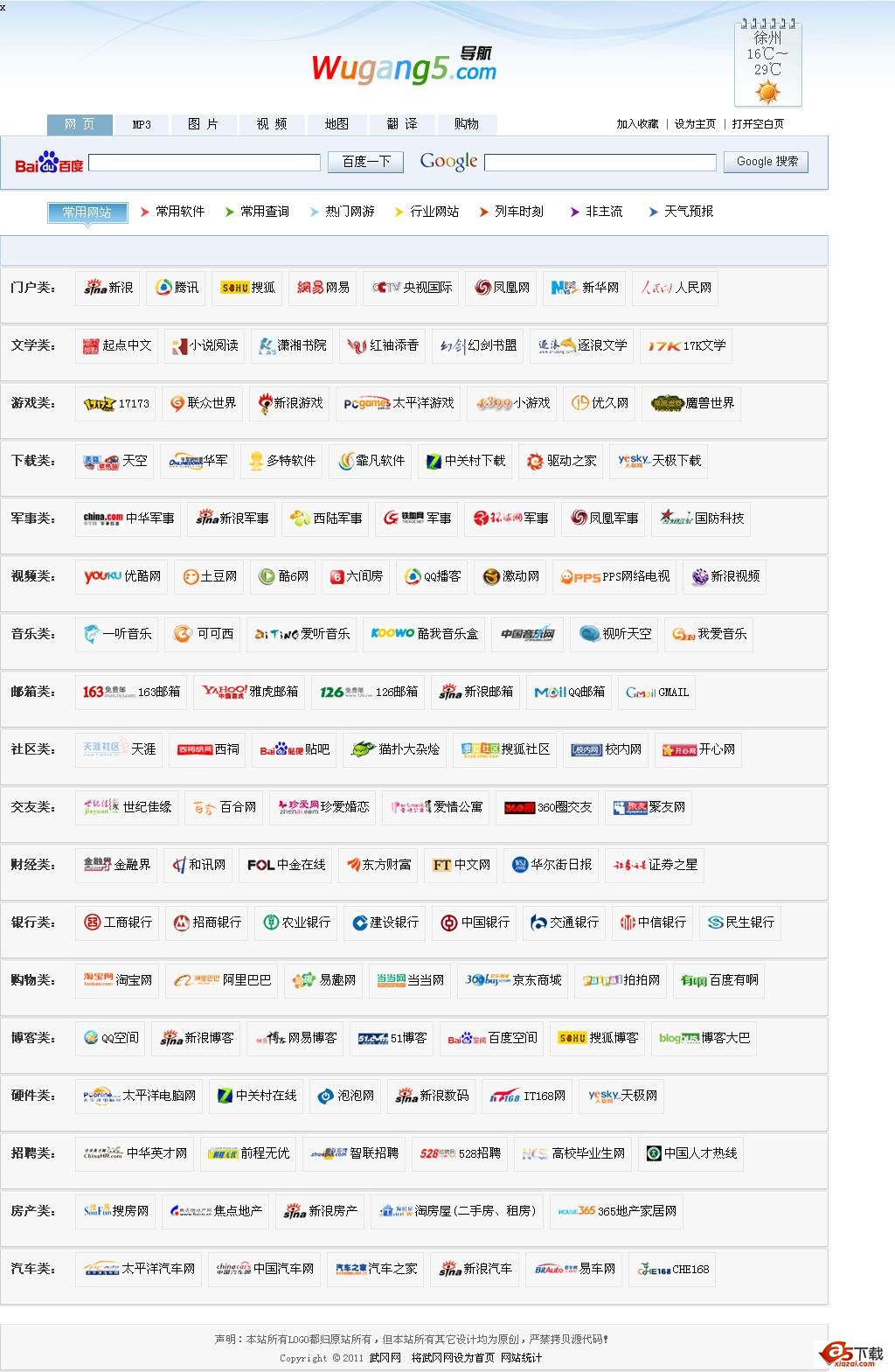Switch to the 翻译 search tab
The image size is (895, 1372).
point(402,124)
